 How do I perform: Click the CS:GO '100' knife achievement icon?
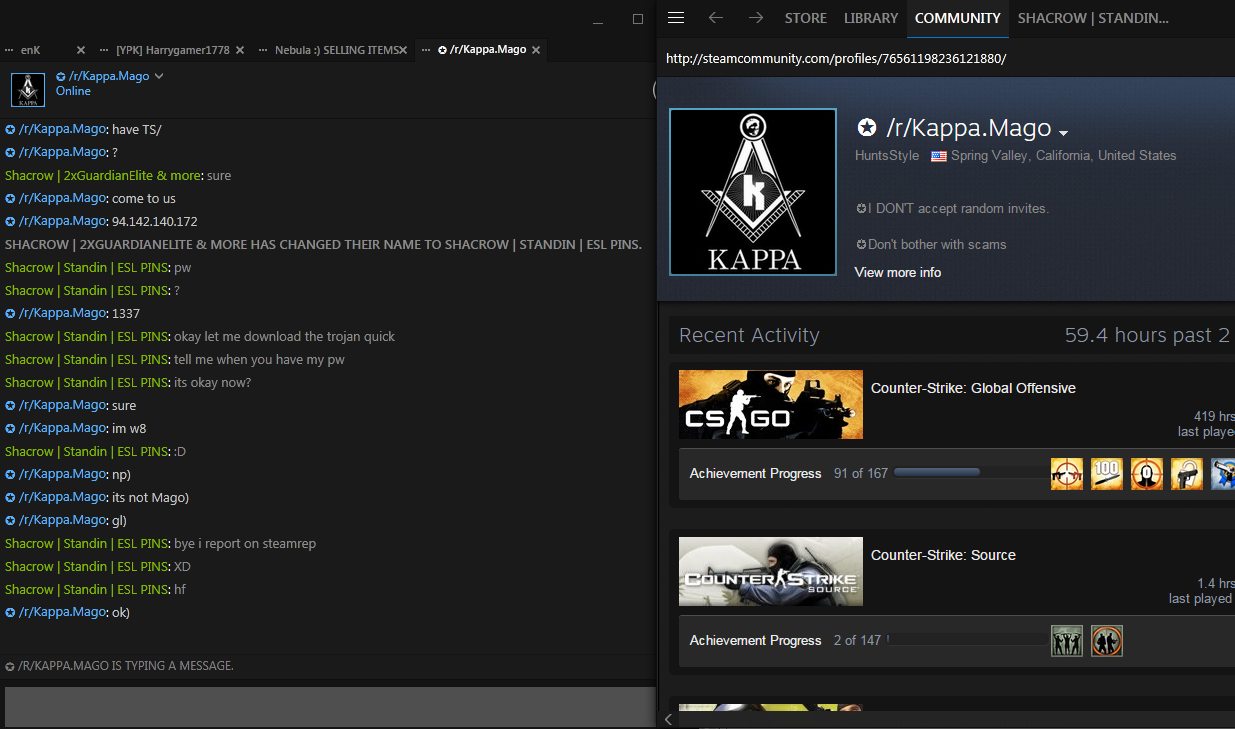click(x=1107, y=474)
